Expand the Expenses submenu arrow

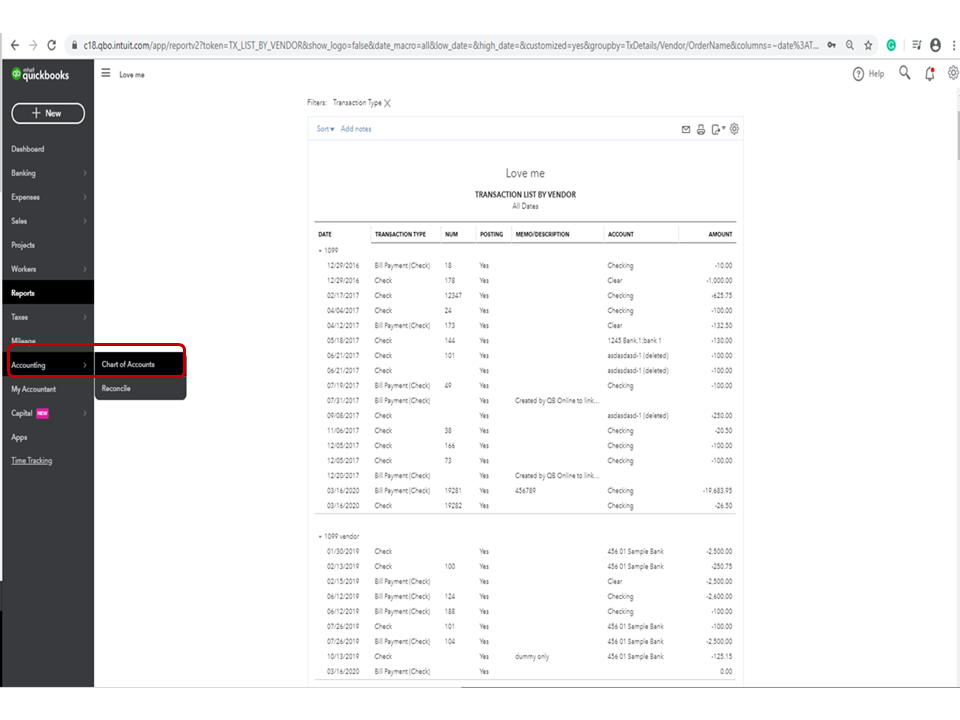pyautogui.click(x=84, y=197)
